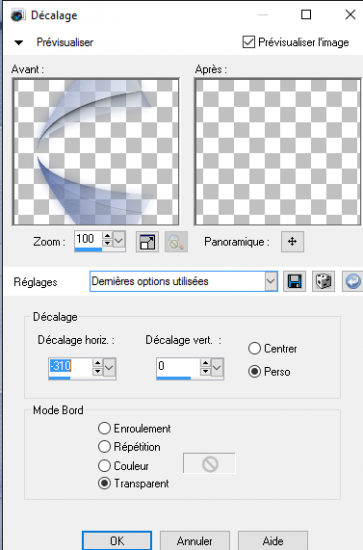The image size is (363, 550).
Task: Collapse the Prévisualiser triangle expander
Action: point(19,43)
